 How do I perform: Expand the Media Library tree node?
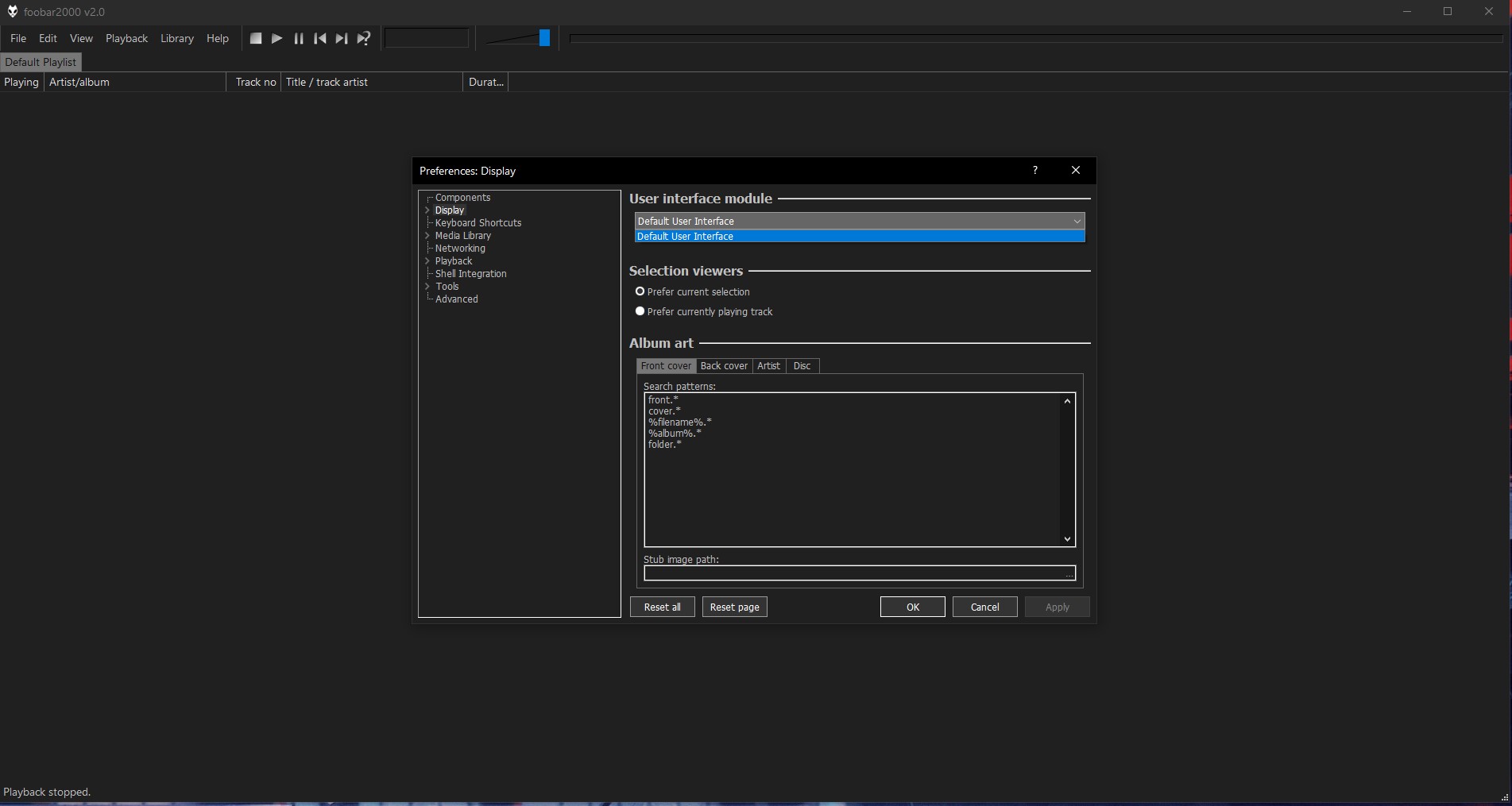coord(427,235)
